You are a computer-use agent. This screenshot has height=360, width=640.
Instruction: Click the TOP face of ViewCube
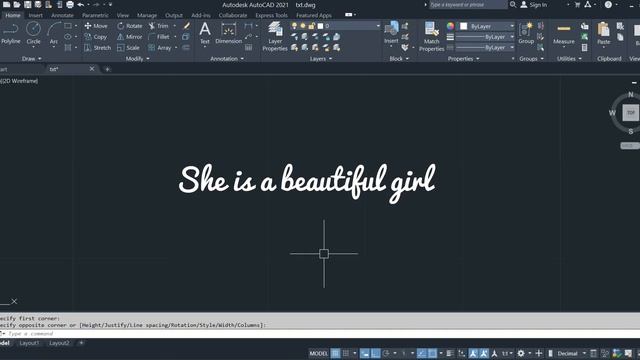tap(631, 113)
